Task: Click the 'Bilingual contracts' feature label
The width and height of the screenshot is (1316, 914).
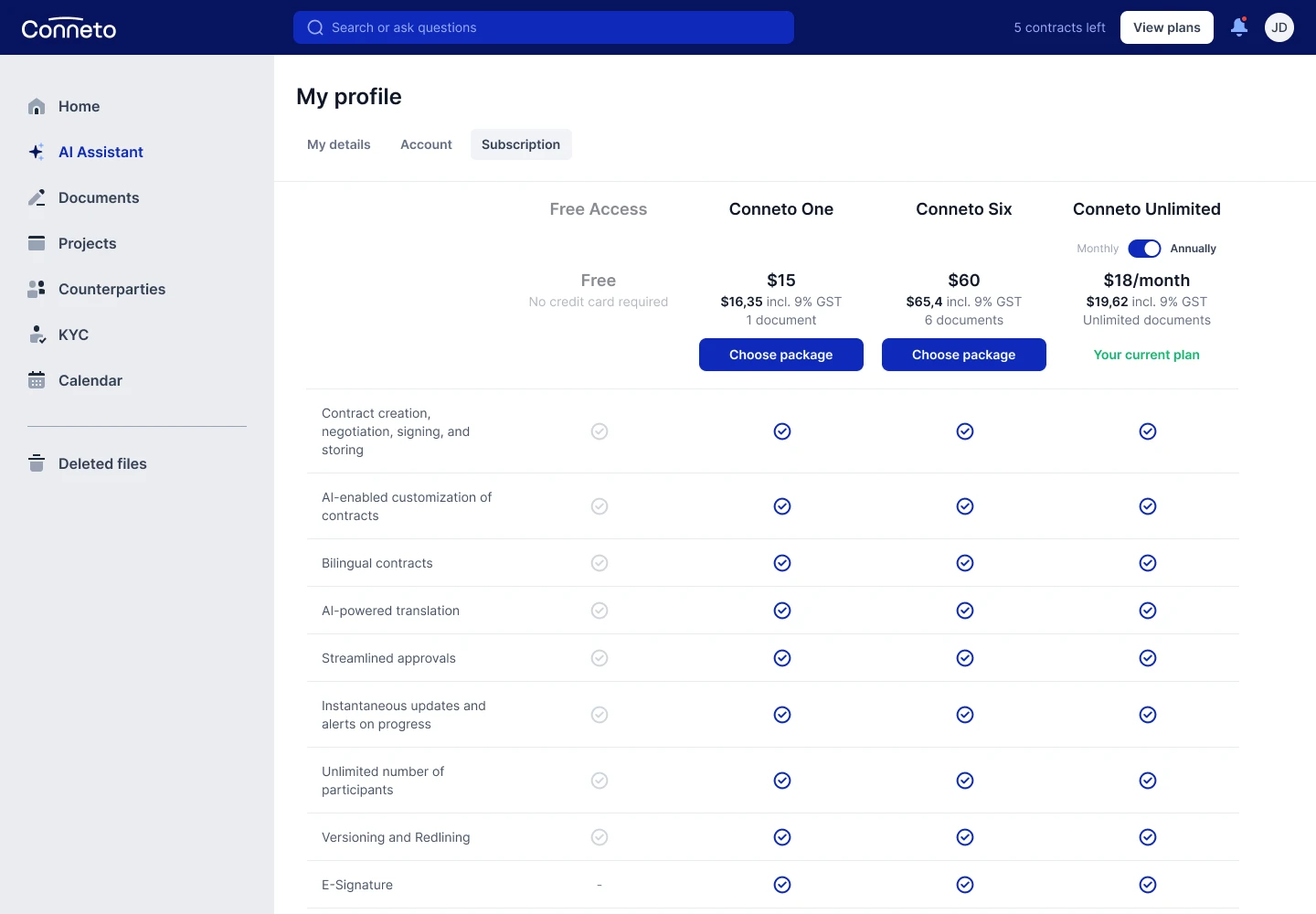Action: [377, 563]
